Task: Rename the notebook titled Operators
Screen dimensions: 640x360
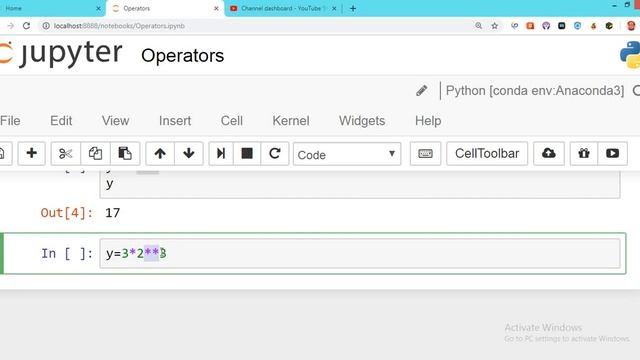Action: pos(182,56)
